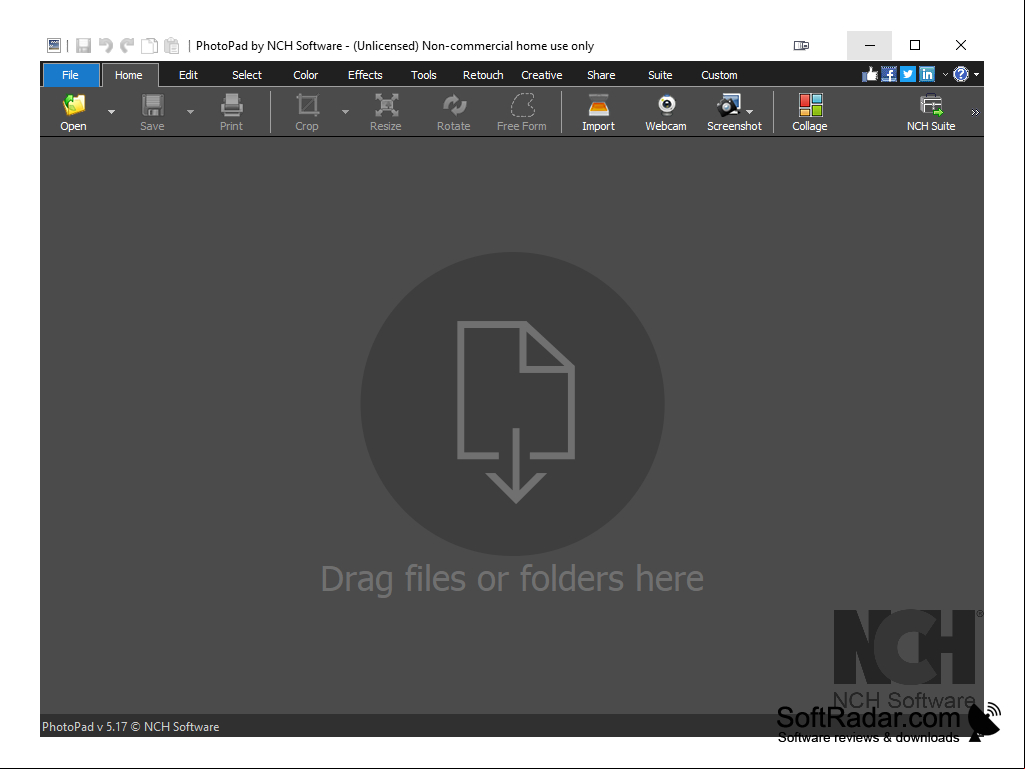Click the title bar paste clipboard icon
The height and width of the screenshot is (769, 1025).
[x=171, y=45]
